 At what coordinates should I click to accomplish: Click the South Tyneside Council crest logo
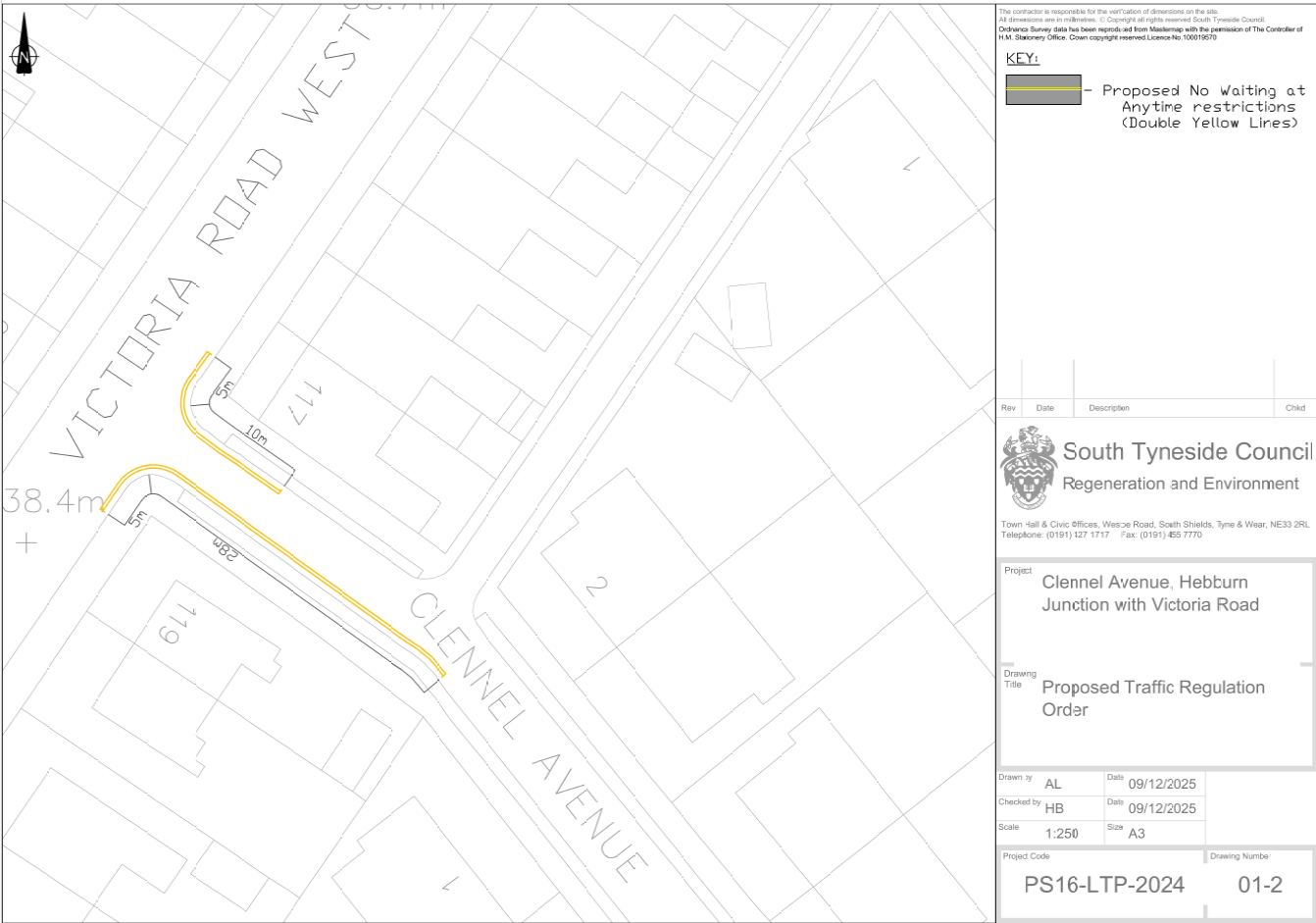(1028, 467)
